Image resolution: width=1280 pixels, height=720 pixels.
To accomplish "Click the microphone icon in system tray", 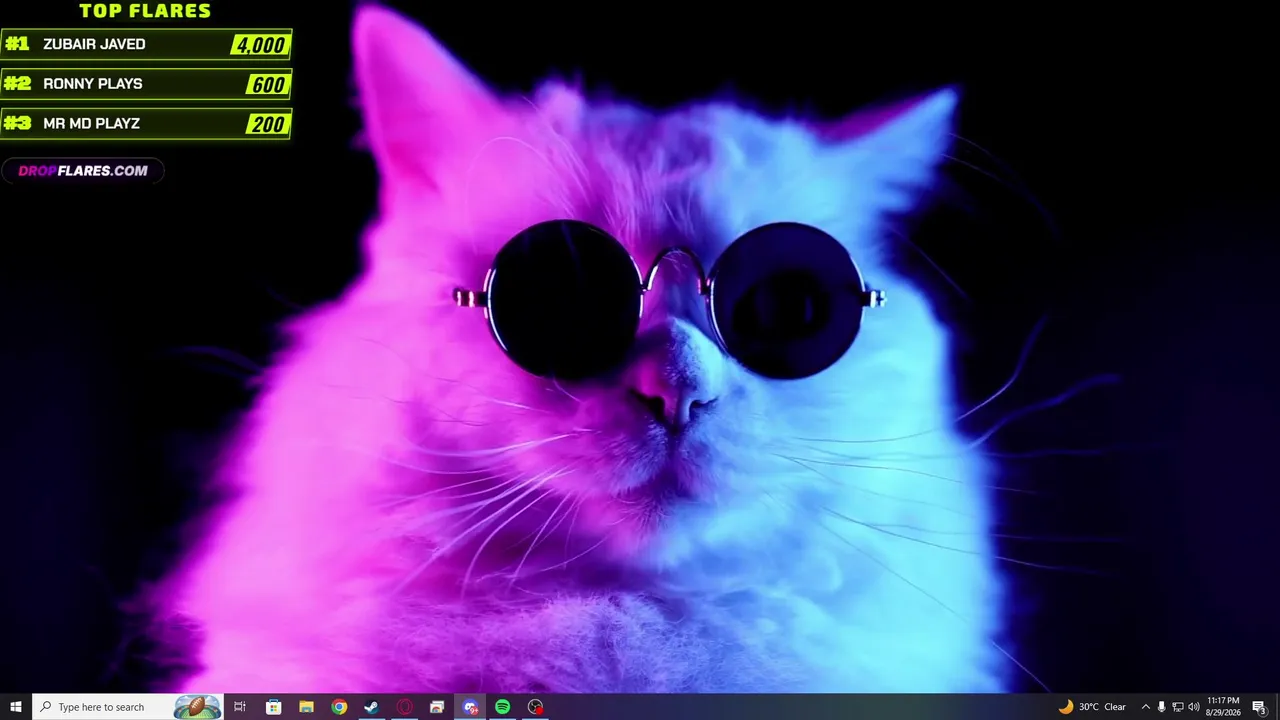I will click(x=1161, y=707).
